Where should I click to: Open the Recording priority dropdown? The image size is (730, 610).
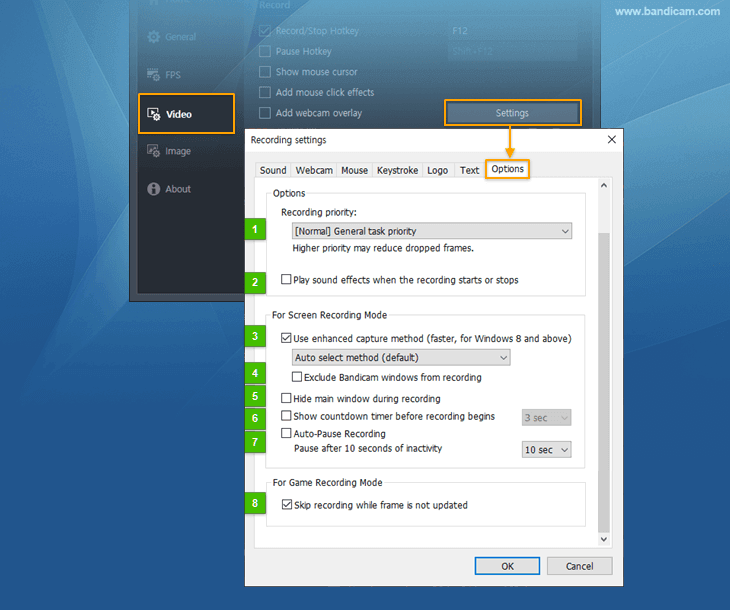(432, 231)
